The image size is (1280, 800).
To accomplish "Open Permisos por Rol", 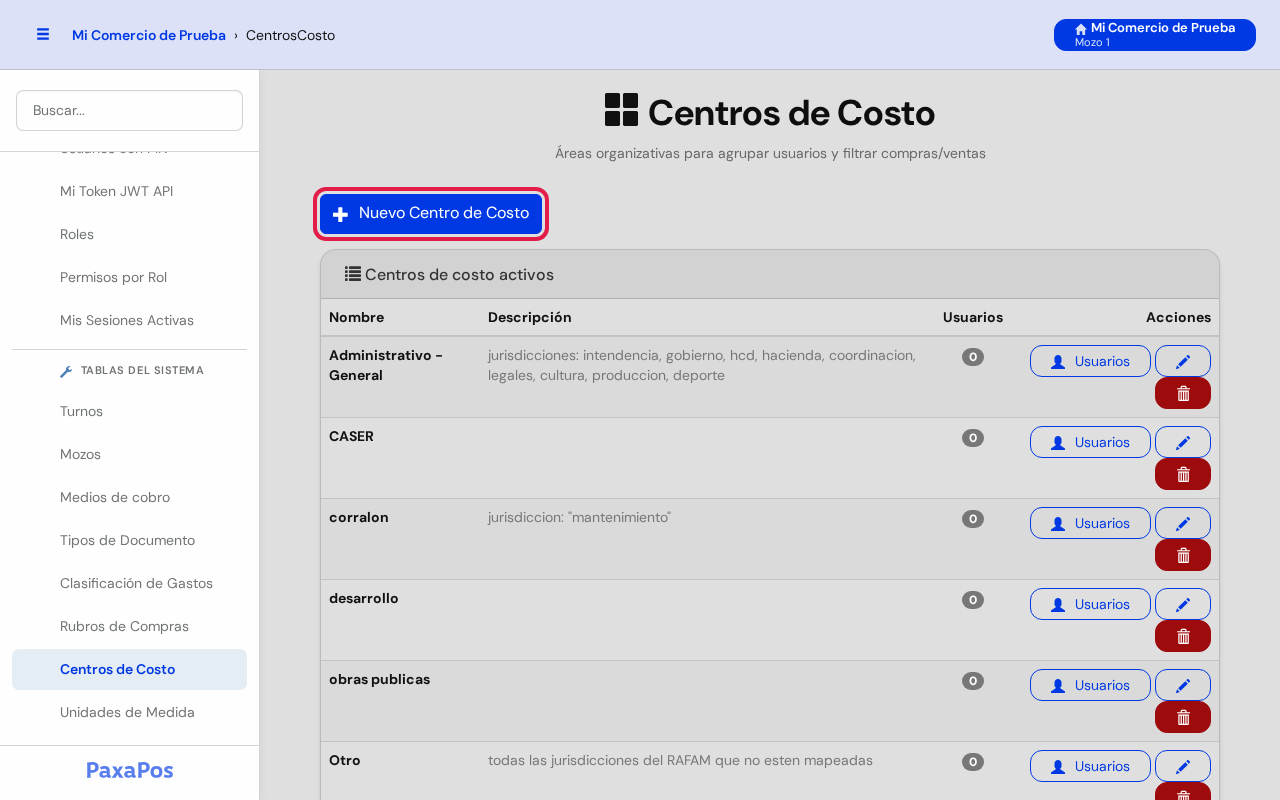I will [x=129, y=277].
